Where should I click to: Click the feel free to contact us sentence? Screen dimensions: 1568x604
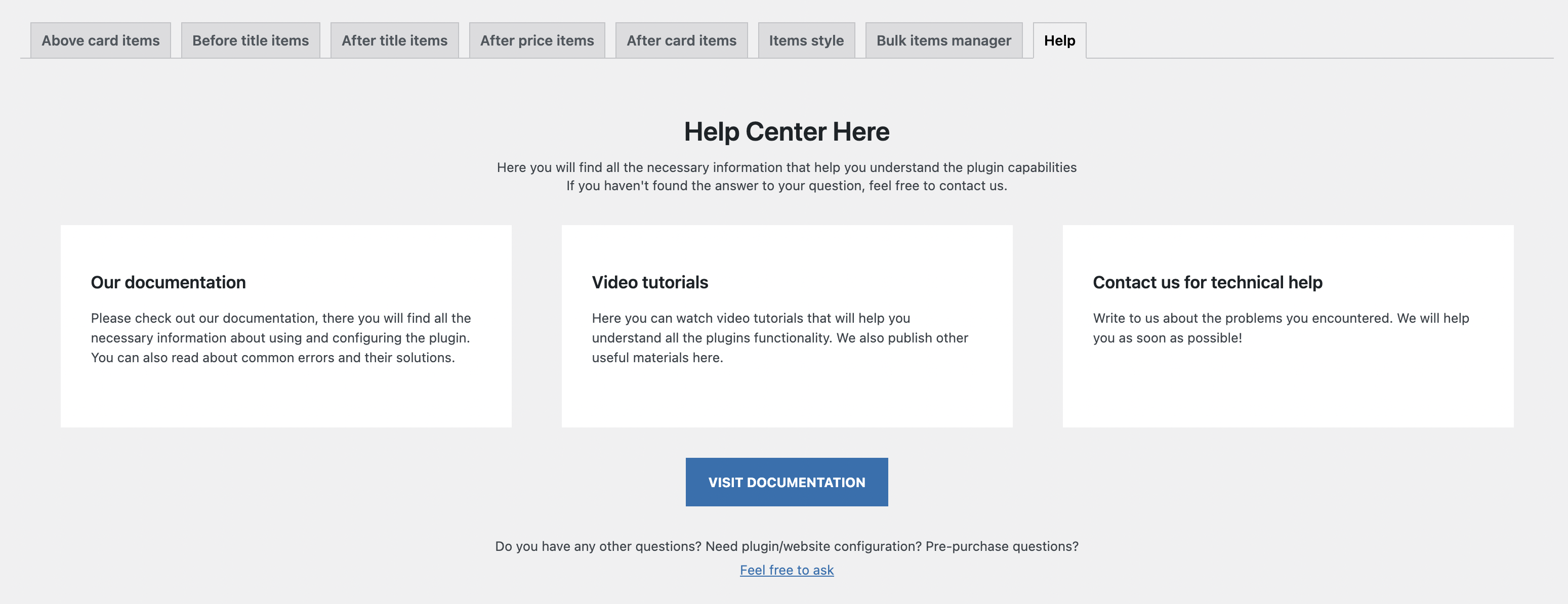click(787, 186)
